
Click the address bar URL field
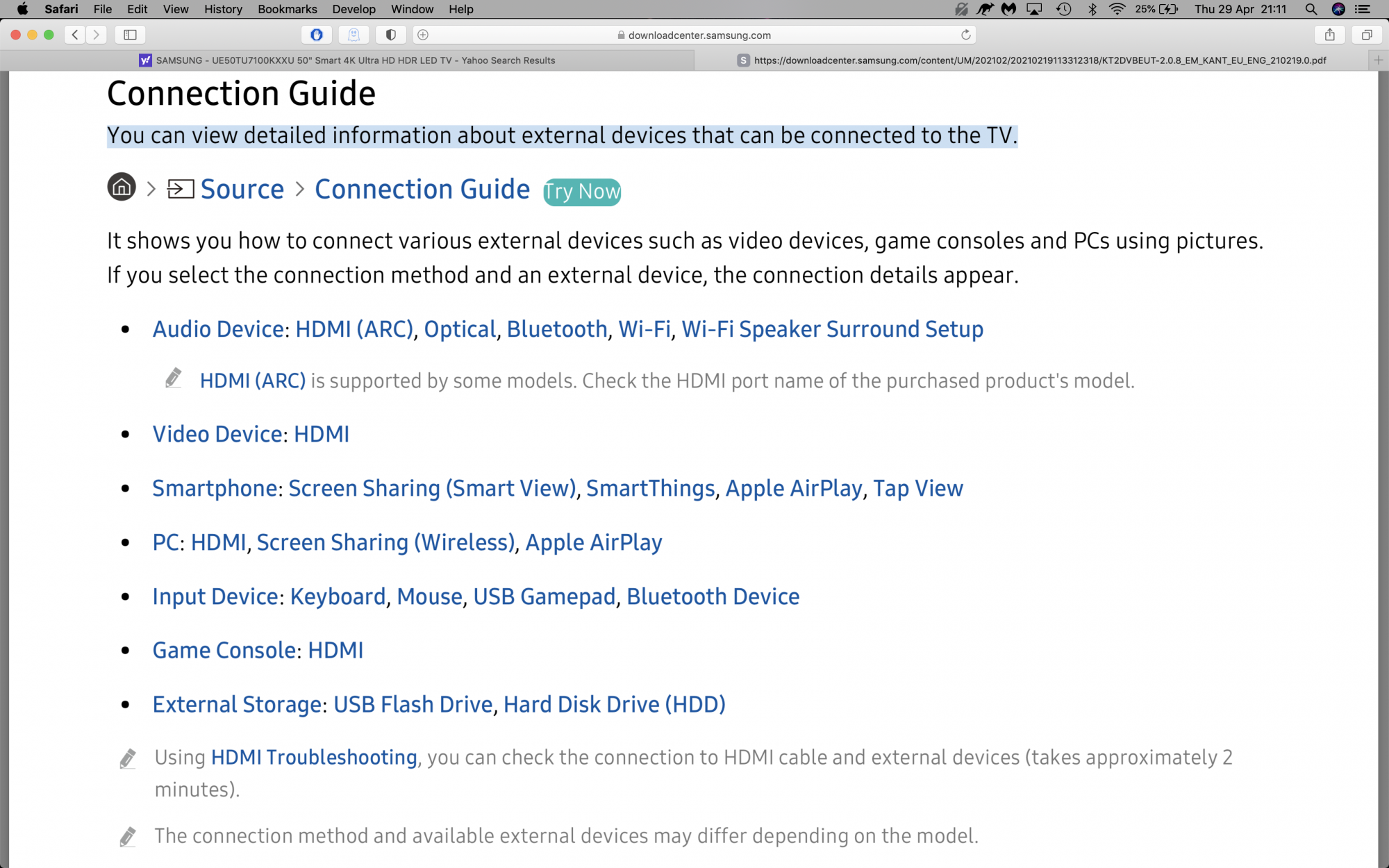(699, 35)
